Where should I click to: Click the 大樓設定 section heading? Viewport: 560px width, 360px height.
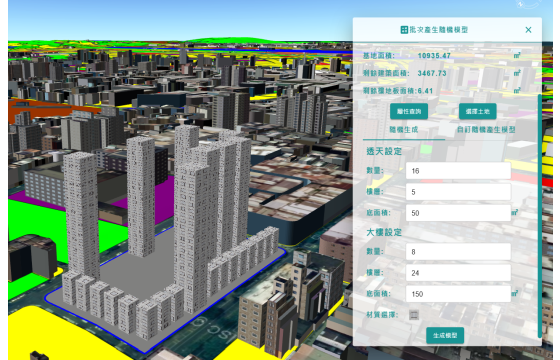(x=384, y=232)
